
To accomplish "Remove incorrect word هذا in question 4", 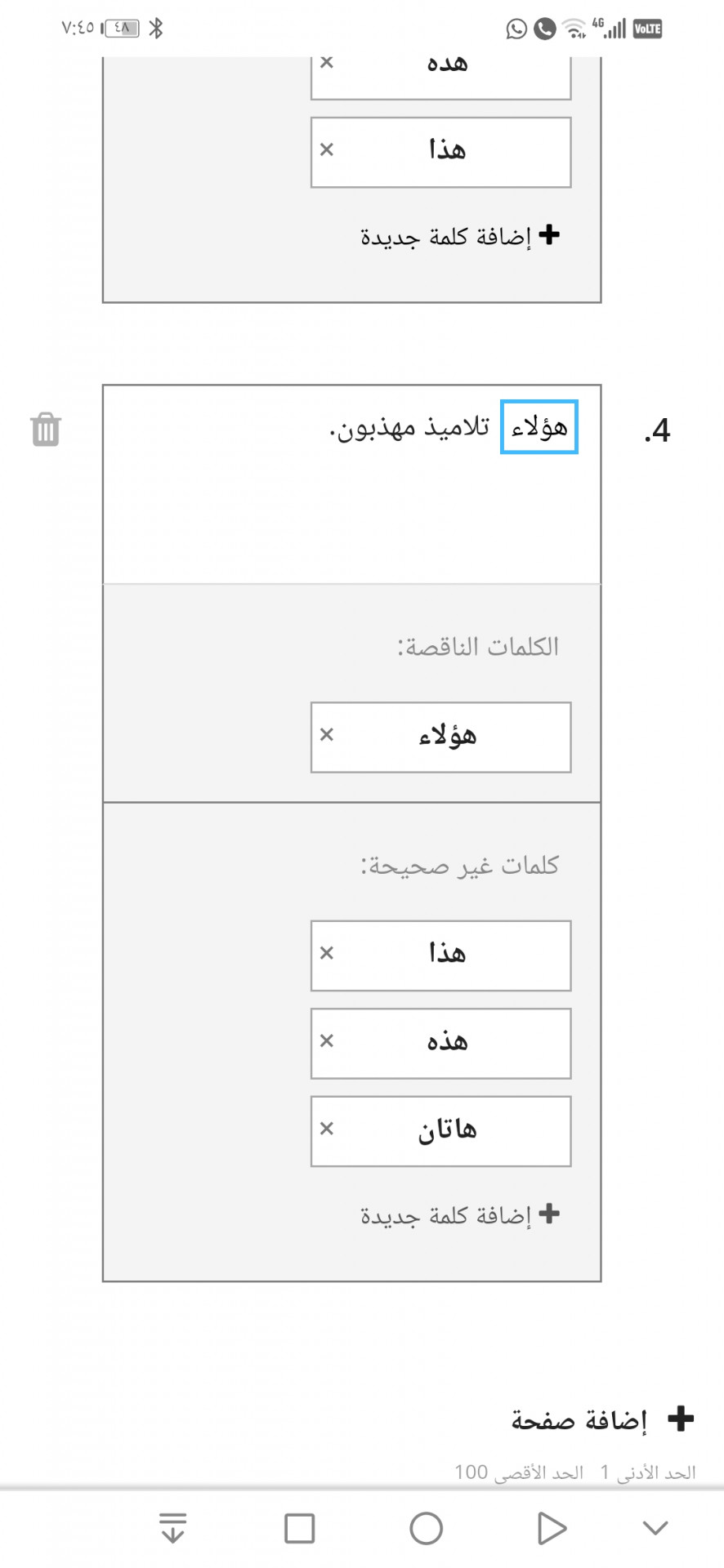I will [327, 953].
